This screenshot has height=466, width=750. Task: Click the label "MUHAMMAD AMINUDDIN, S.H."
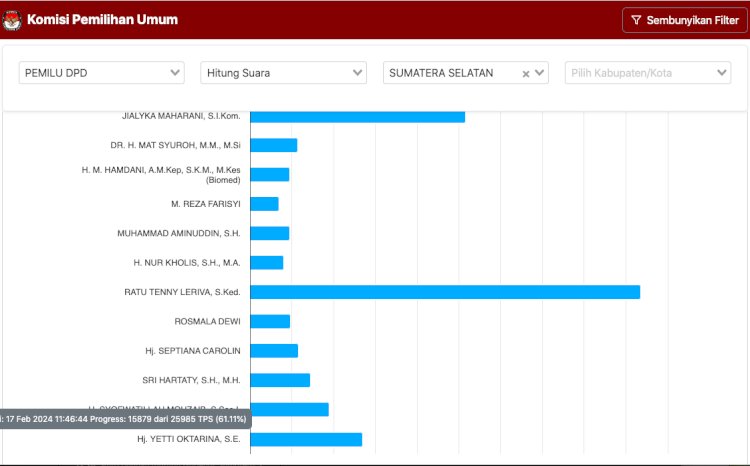point(179,233)
